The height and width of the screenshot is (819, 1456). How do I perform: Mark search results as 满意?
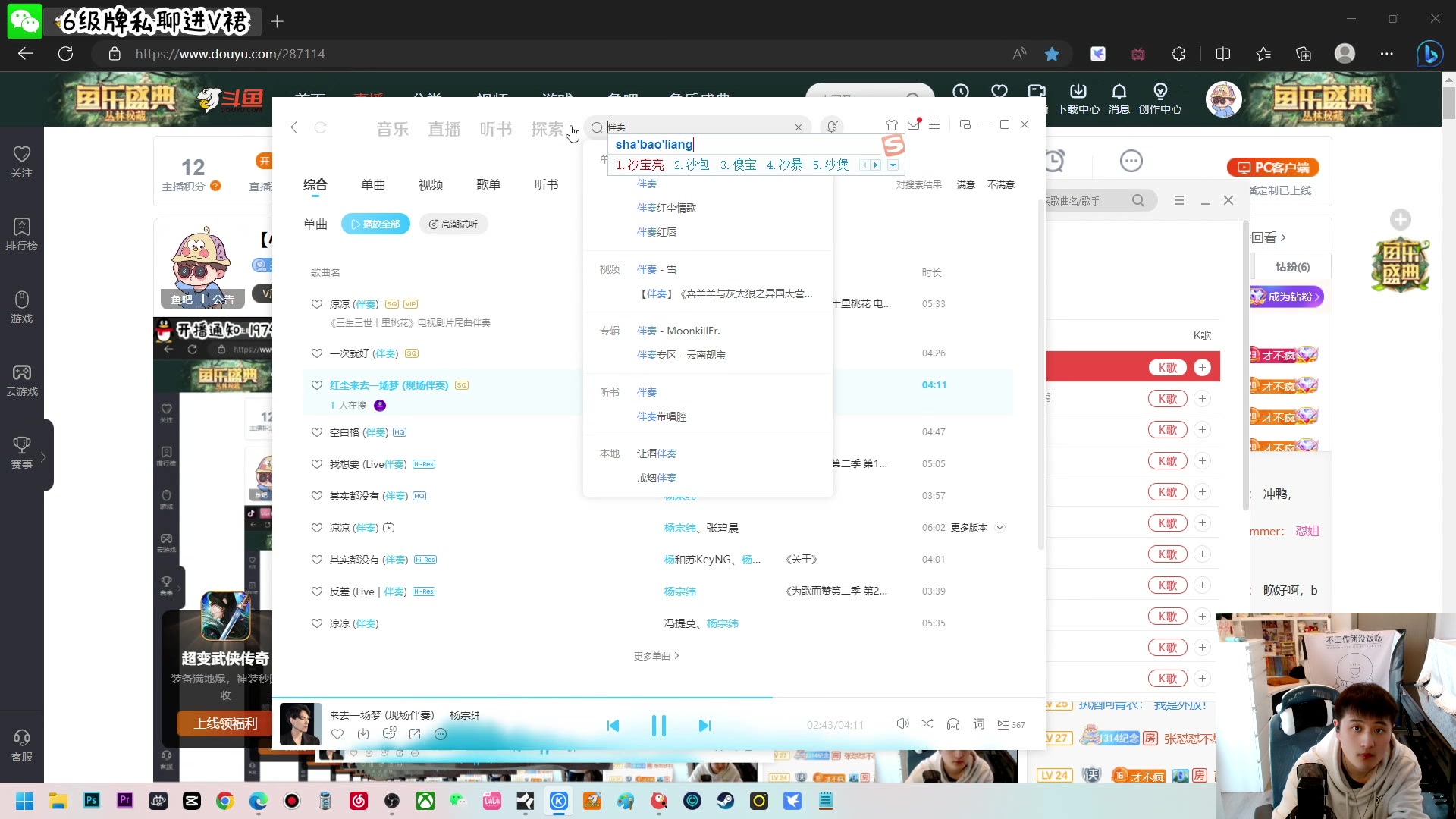(x=966, y=185)
